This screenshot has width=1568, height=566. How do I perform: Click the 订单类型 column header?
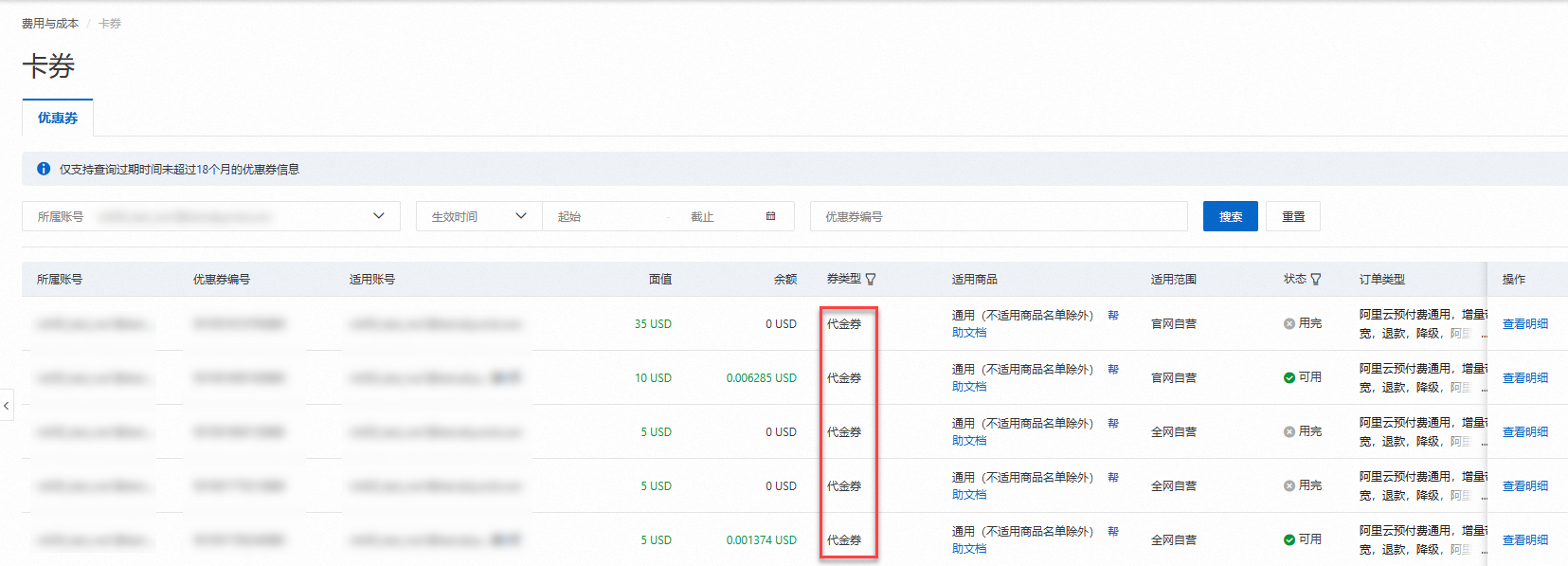point(1382,279)
